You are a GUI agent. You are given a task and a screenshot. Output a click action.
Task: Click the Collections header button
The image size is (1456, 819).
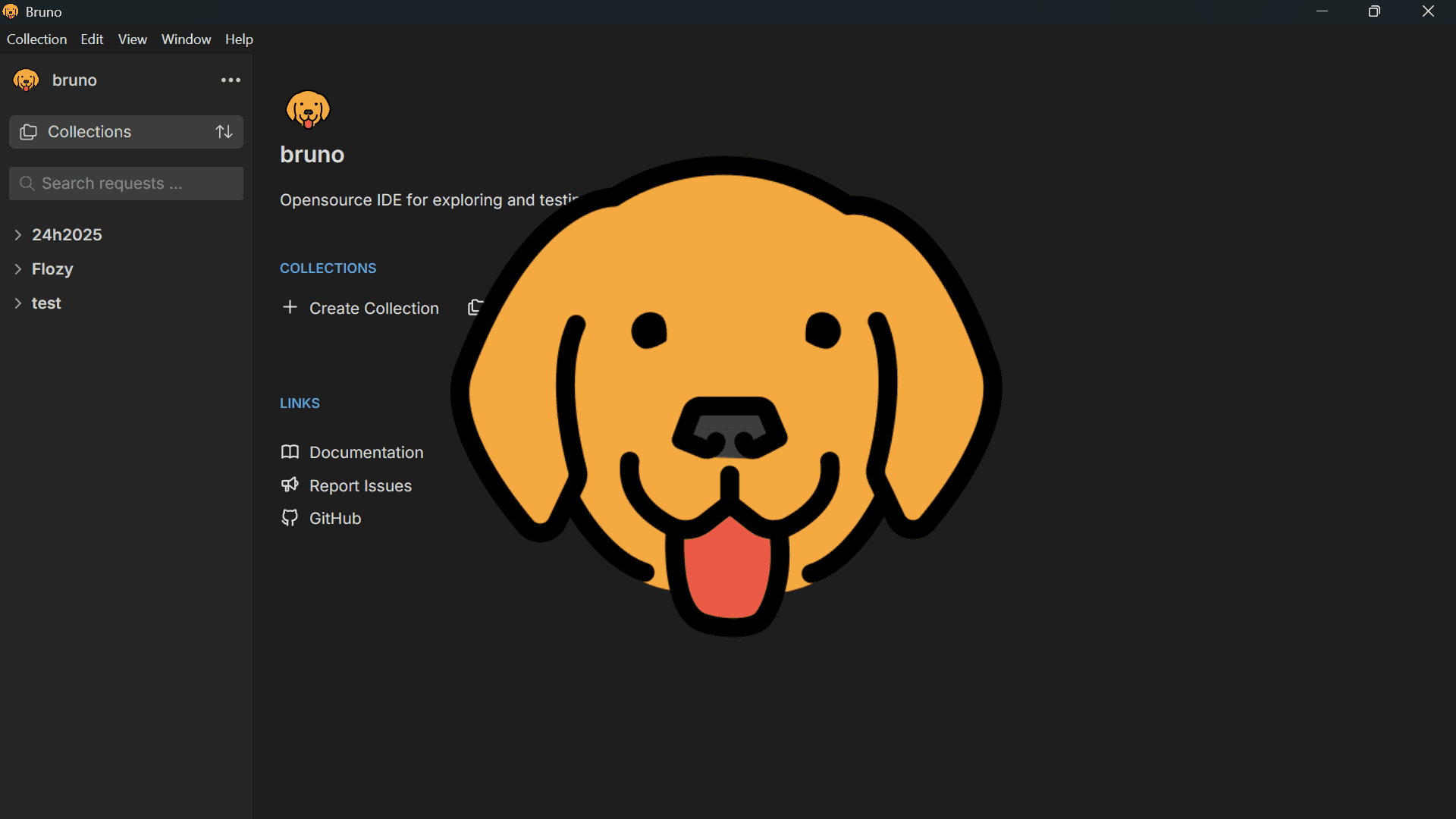[x=89, y=132]
